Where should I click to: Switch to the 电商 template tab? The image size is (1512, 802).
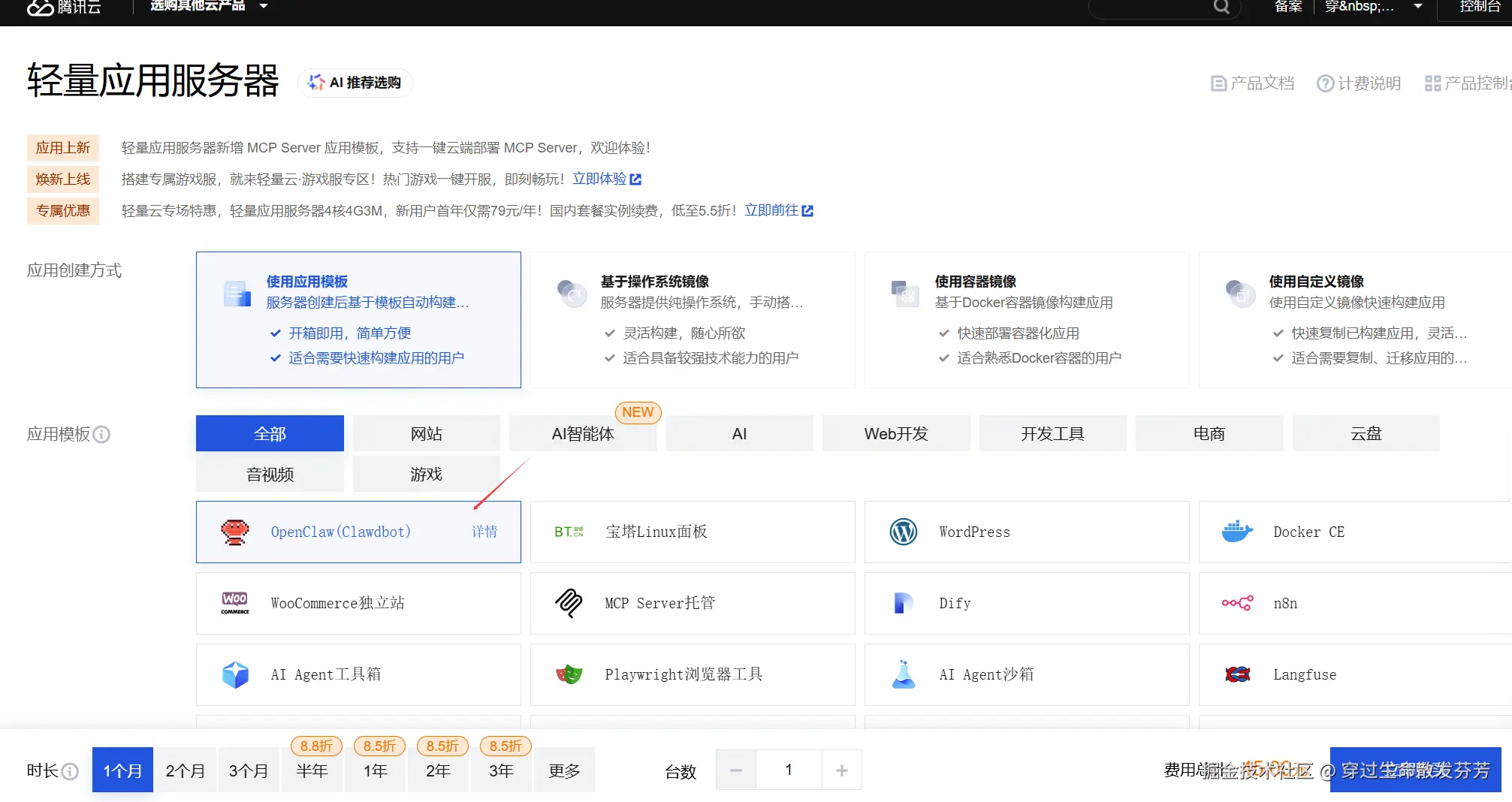(x=1209, y=433)
